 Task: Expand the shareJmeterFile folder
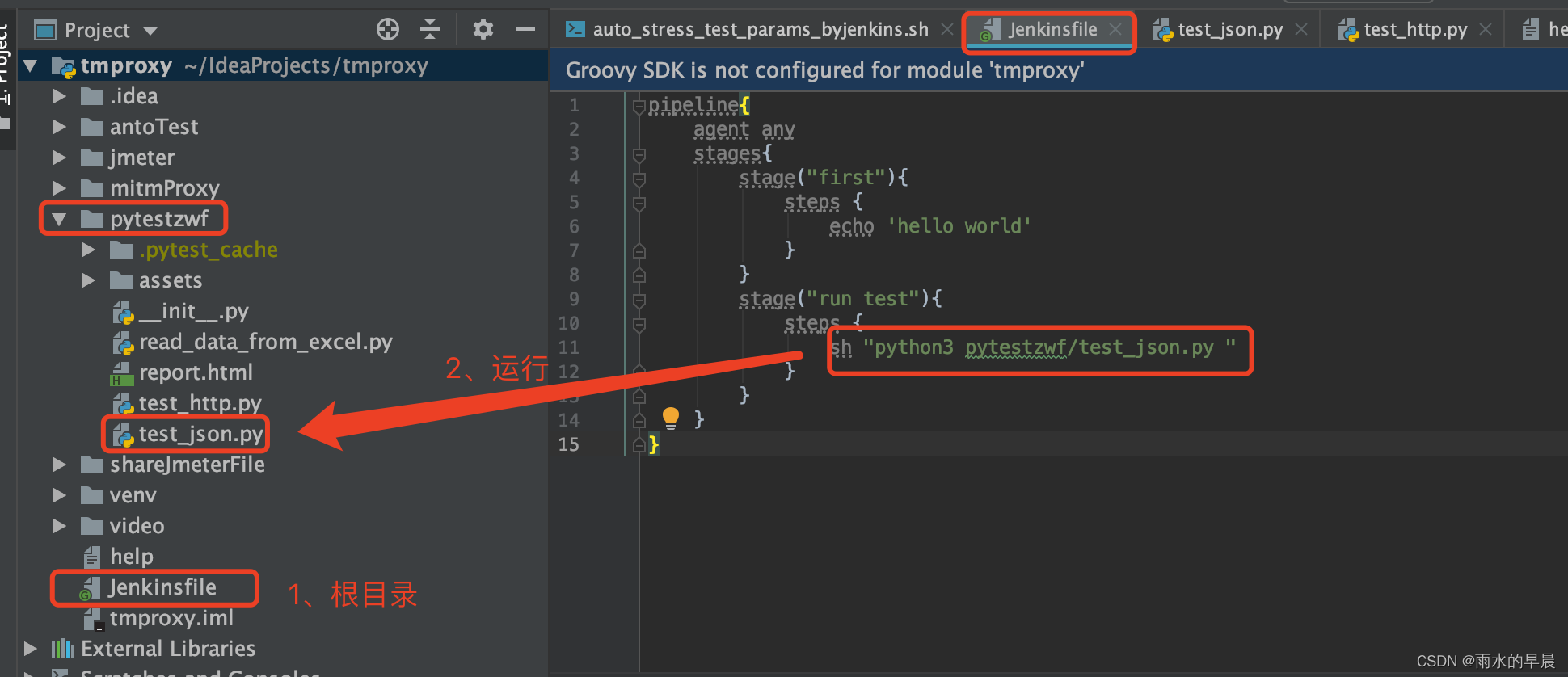coord(59,465)
